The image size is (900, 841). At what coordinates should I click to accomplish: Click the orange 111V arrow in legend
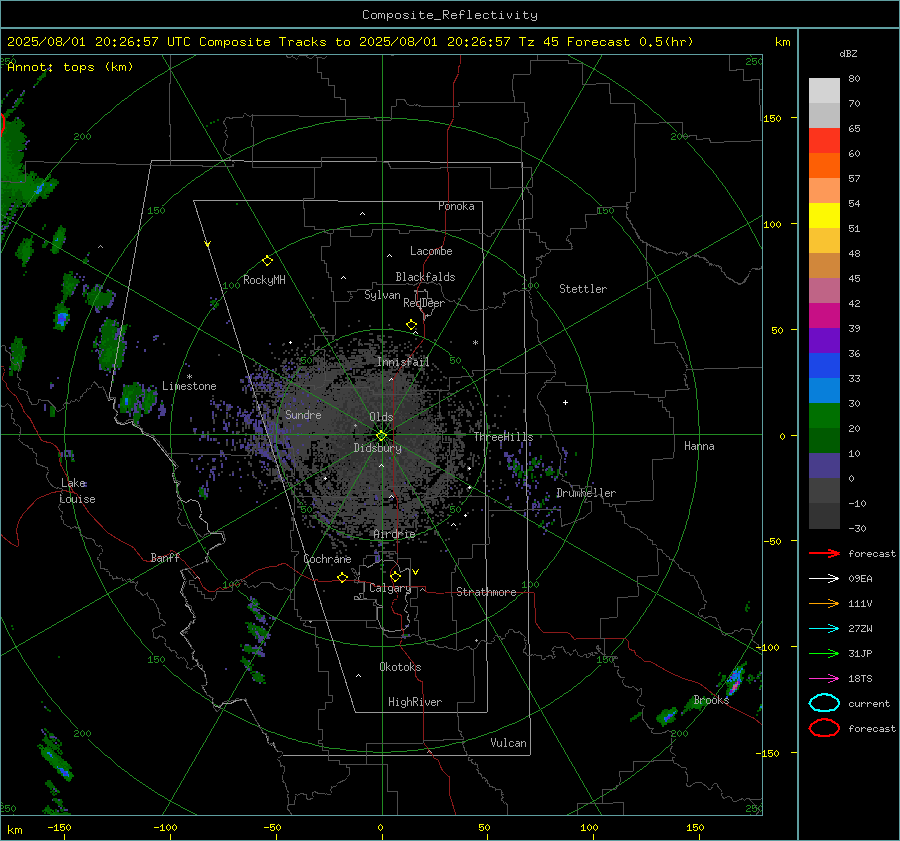click(x=824, y=603)
